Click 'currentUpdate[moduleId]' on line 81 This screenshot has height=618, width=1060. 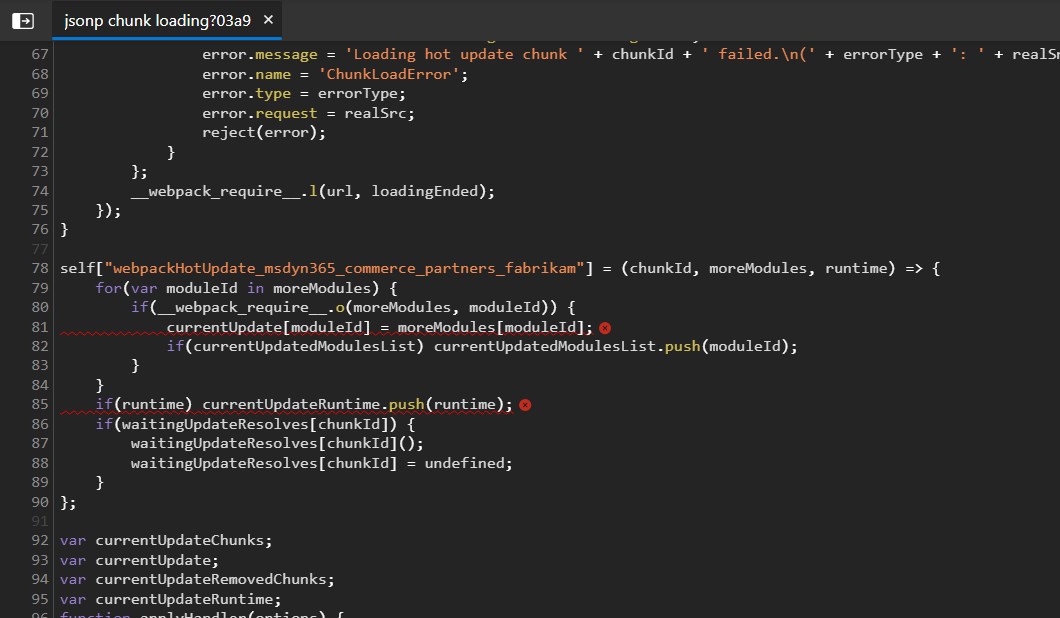(268, 327)
